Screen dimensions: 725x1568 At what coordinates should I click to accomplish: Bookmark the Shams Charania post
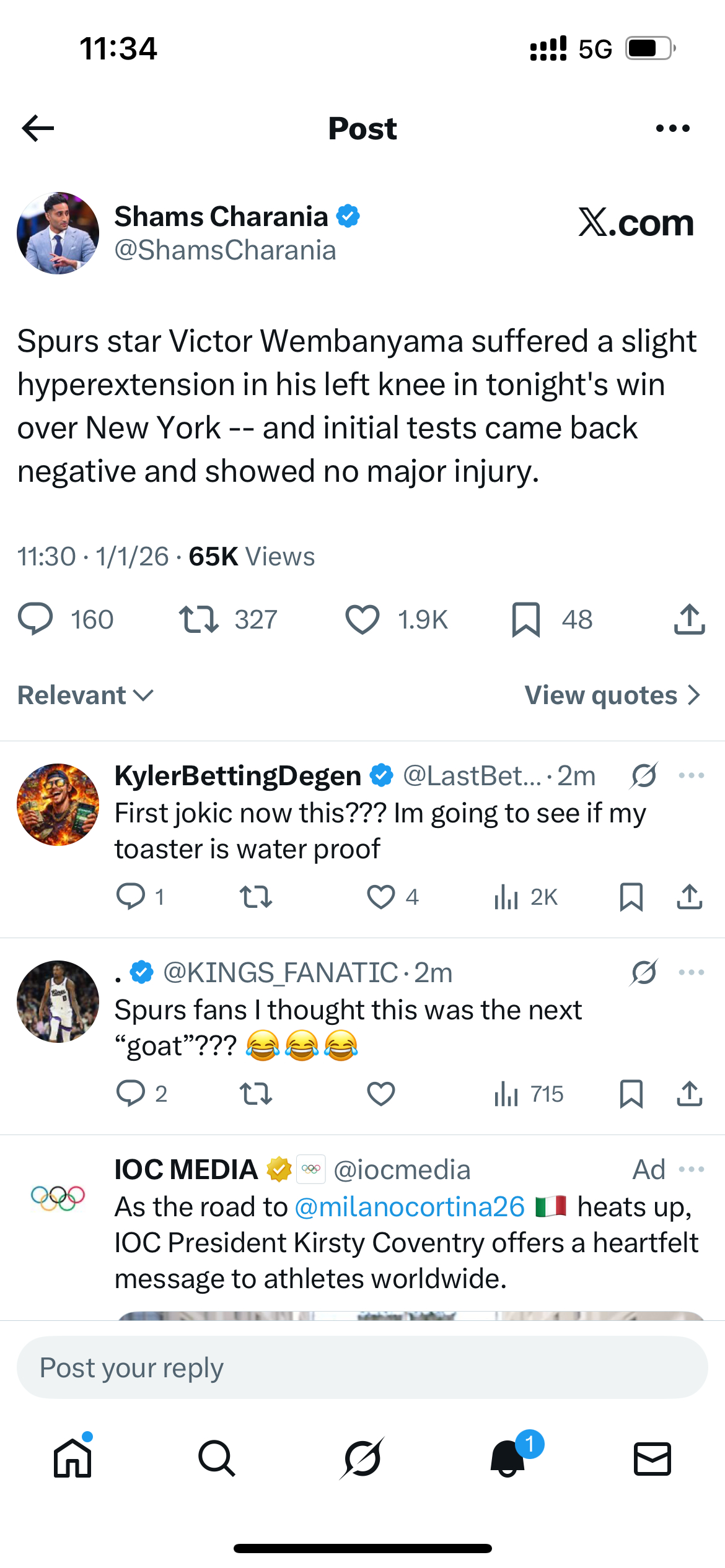pyautogui.click(x=526, y=619)
